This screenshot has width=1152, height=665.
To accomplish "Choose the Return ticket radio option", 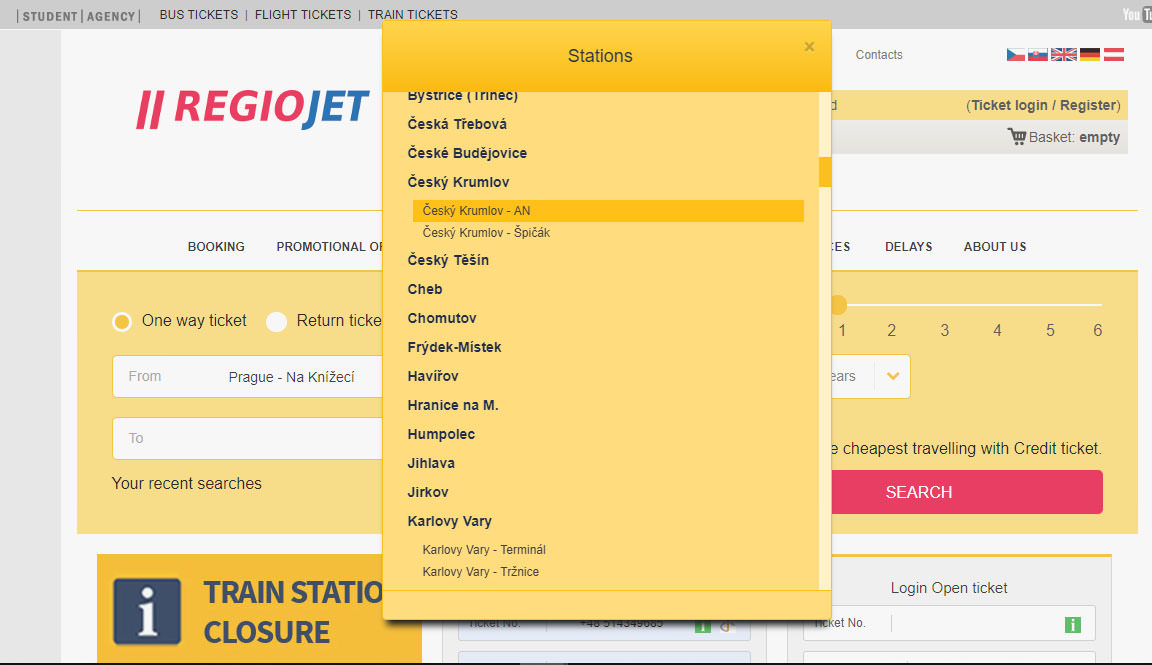I will click(277, 322).
